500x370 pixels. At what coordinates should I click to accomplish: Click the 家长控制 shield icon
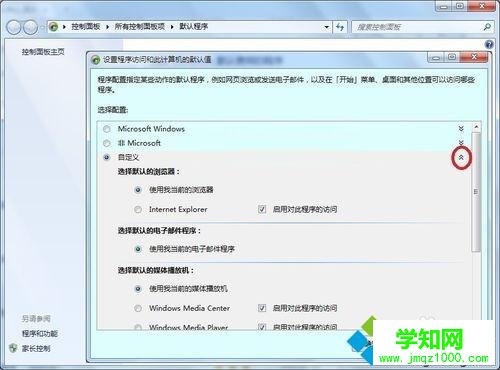tap(13, 348)
